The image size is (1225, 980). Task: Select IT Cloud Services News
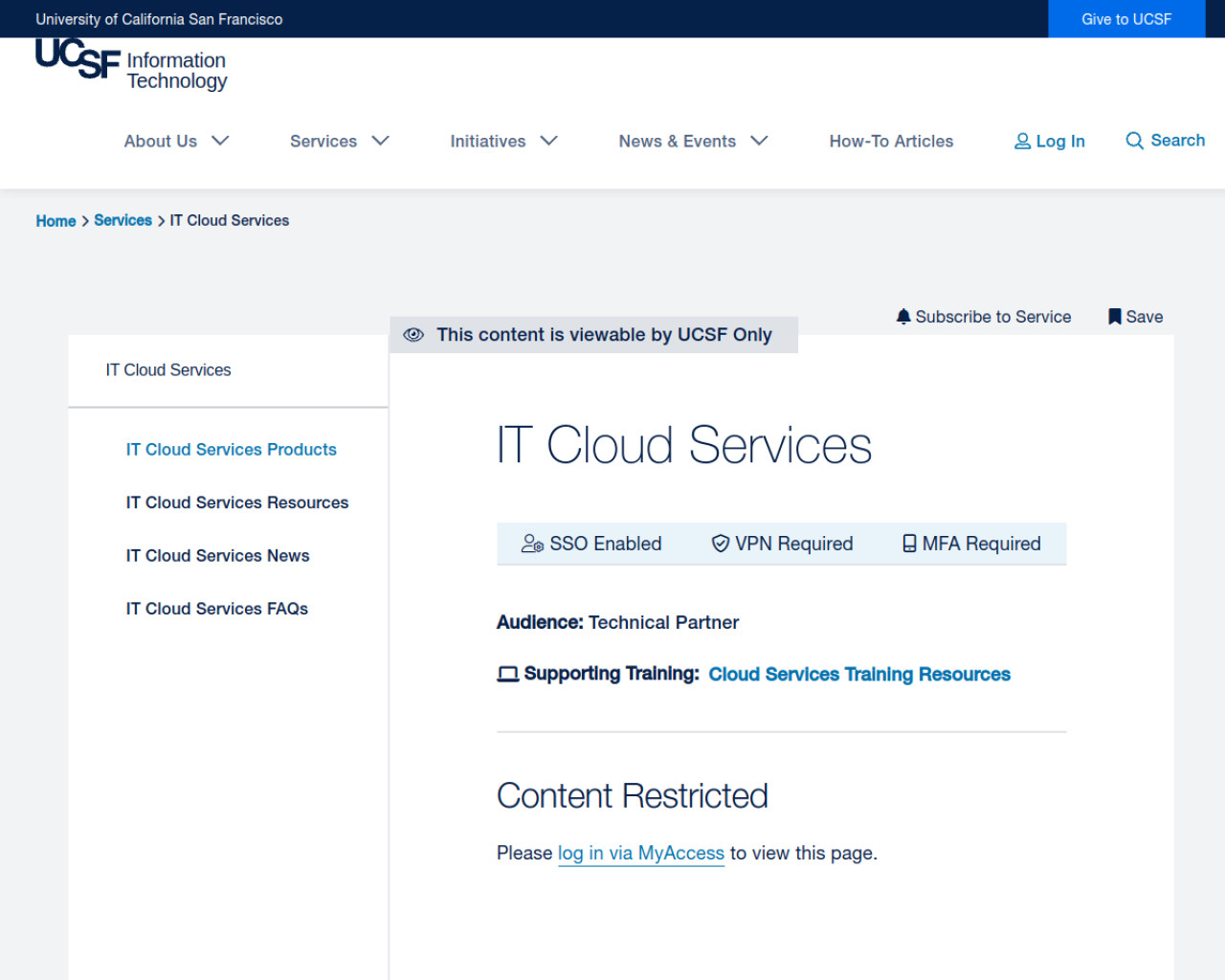pos(218,556)
